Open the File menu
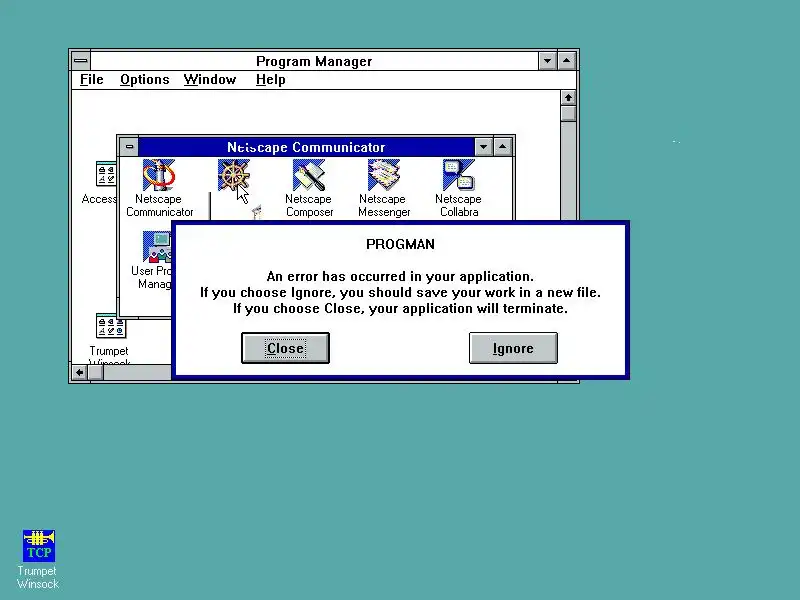800x600 pixels. (92, 80)
